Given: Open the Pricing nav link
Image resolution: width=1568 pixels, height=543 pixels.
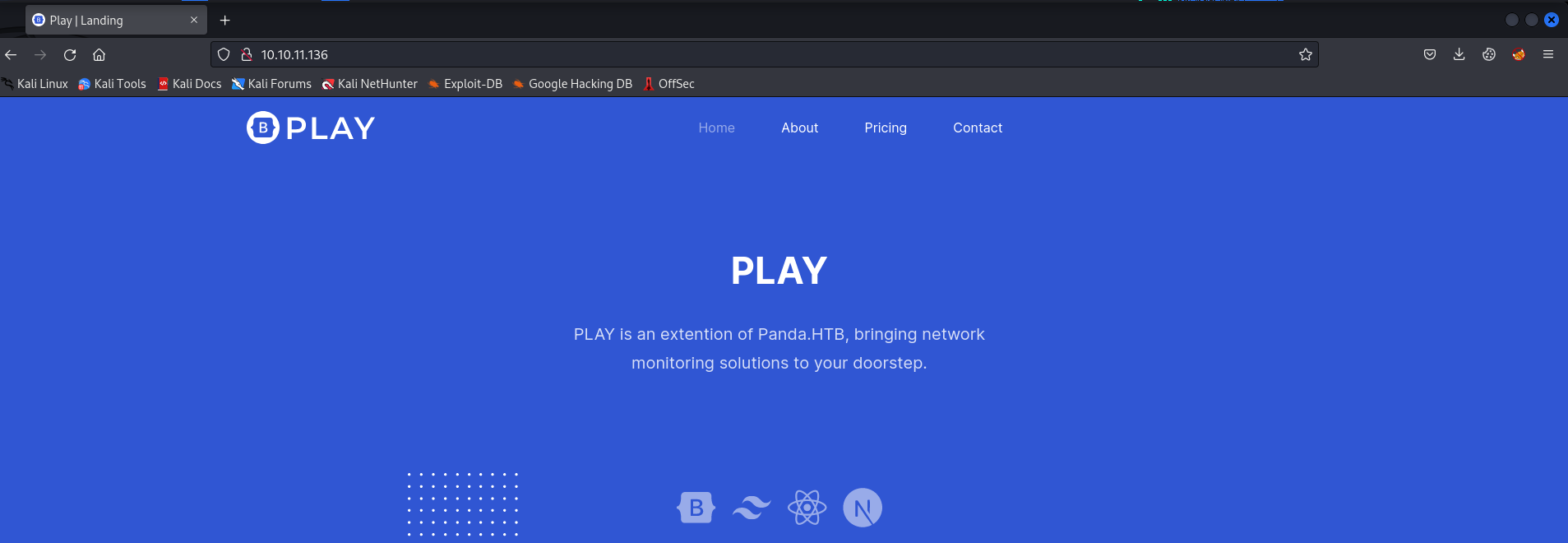Looking at the screenshot, I should point(886,128).
